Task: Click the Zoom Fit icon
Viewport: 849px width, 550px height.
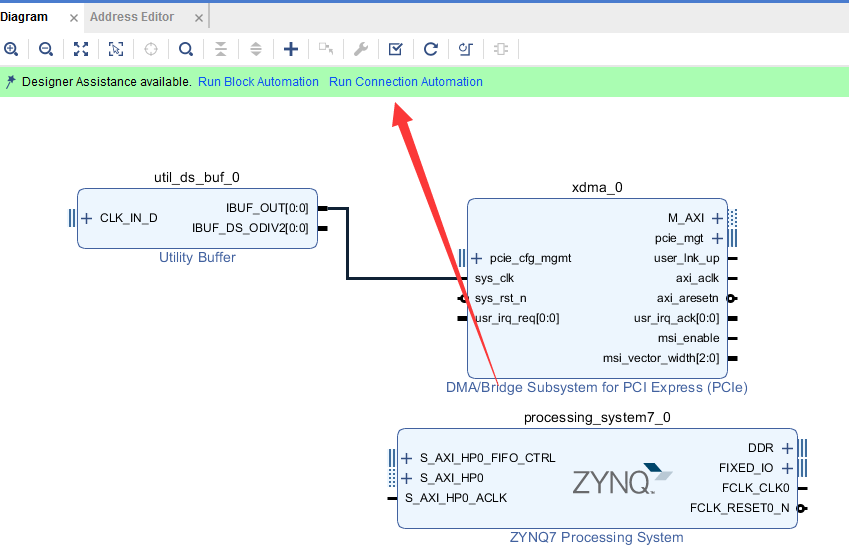Action: (81, 49)
